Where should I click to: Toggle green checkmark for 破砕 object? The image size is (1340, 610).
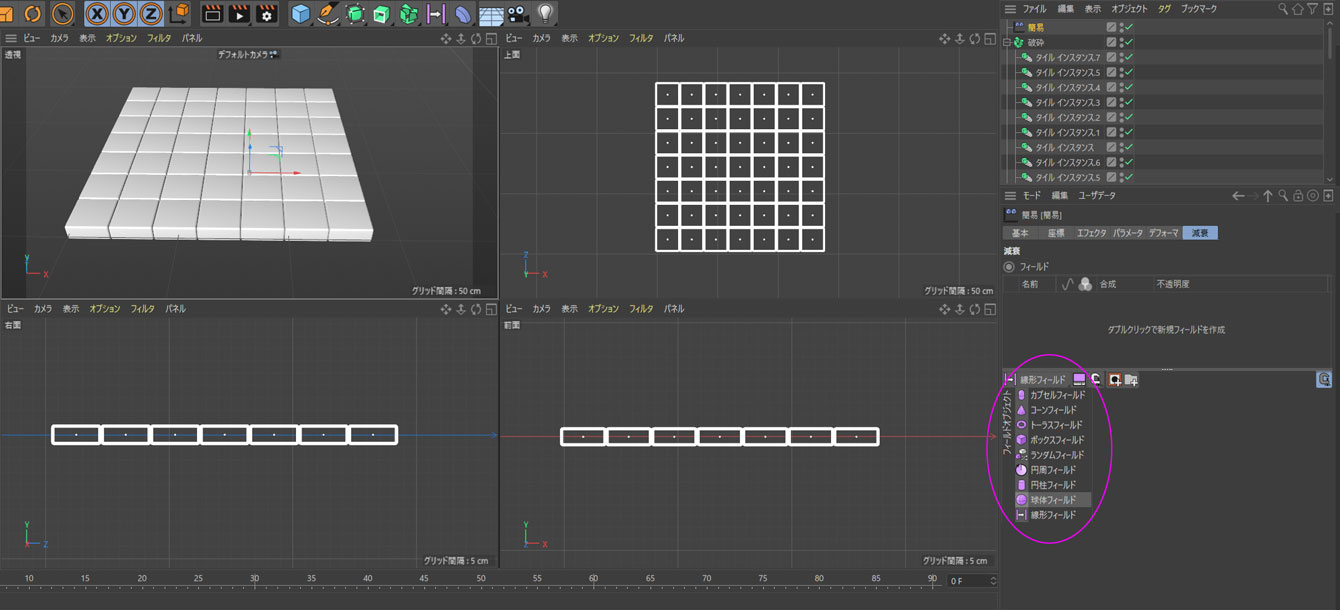pyautogui.click(x=1128, y=43)
